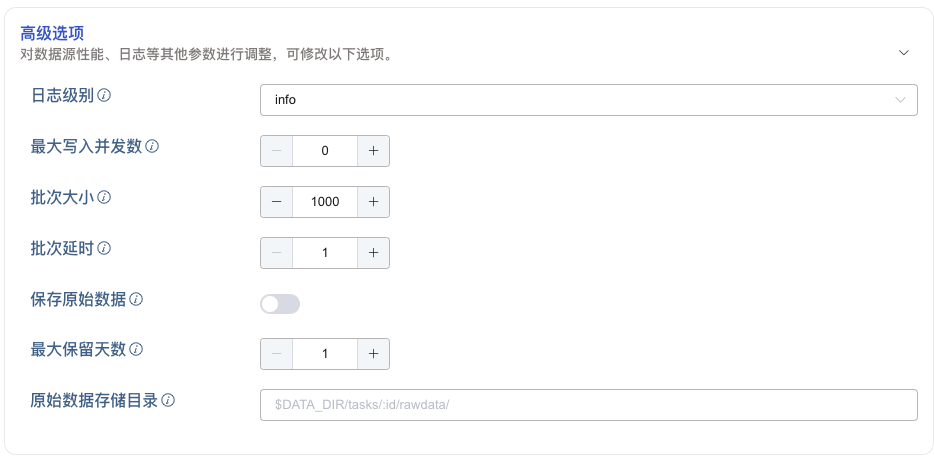This screenshot has height=460, width=934.
Task: Increase 最大保留天数 with plus button
Action: coord(373,354)
